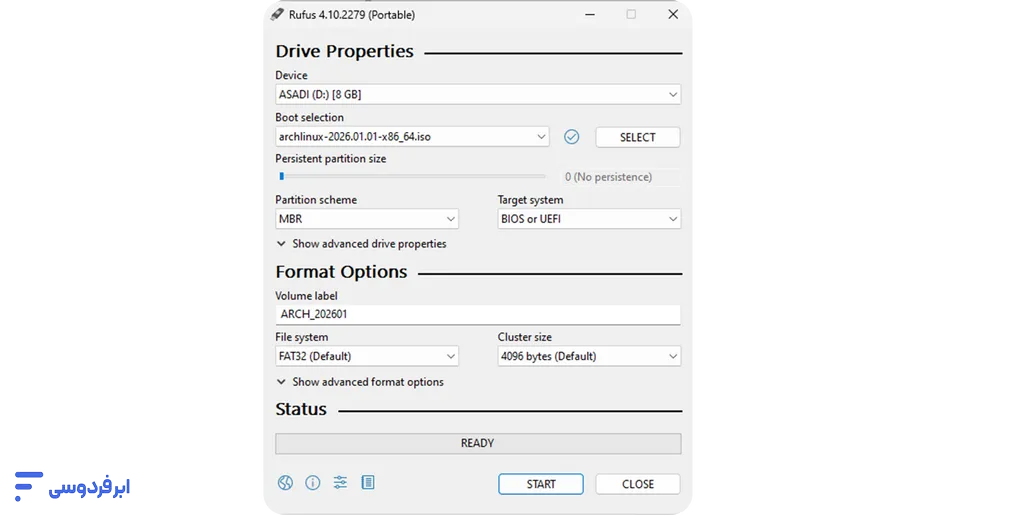Open the Target system dropdown
Viewport: 1024px width, 515px height.
pos(589,219)
